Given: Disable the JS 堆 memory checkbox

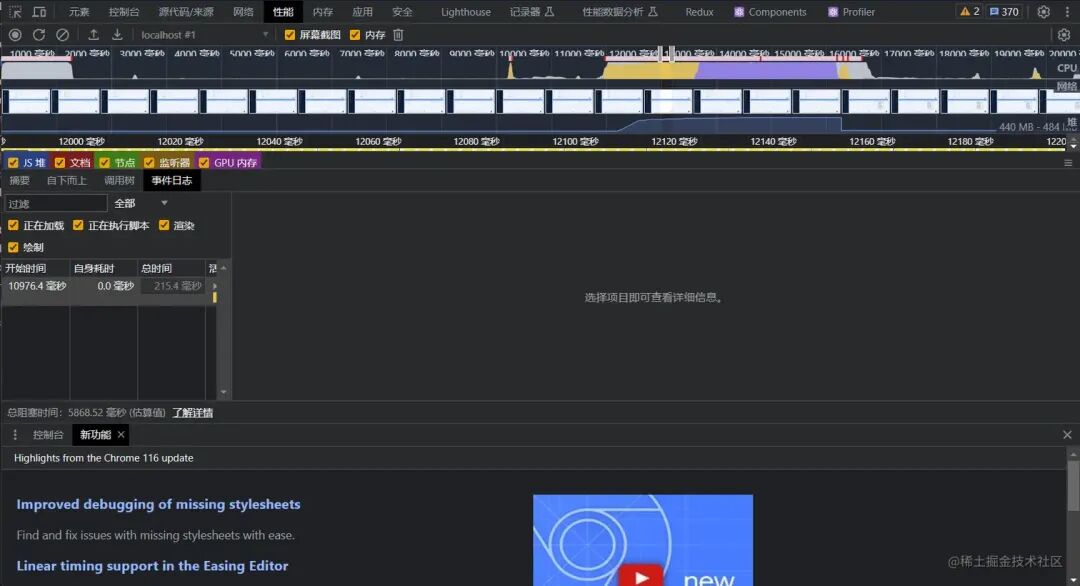Looking at the screenshot, I should pyautogui.click(x=13, y=163).
